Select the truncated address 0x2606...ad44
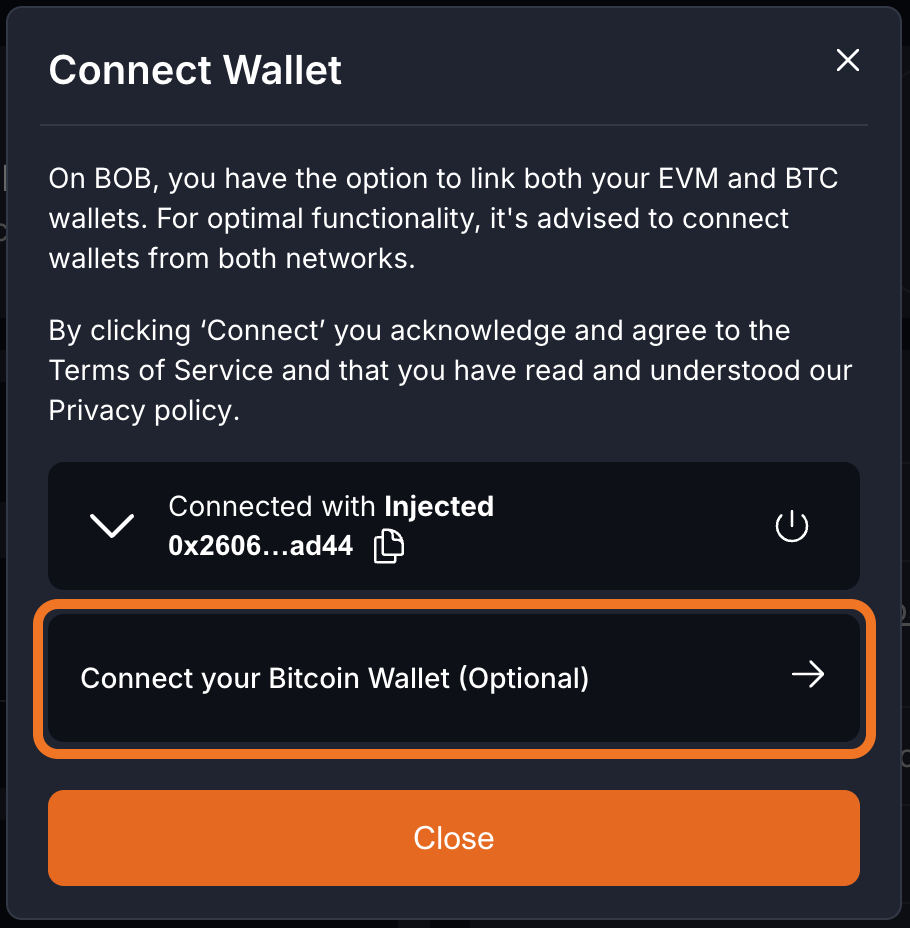910x928 pixels. pos(262,545)
